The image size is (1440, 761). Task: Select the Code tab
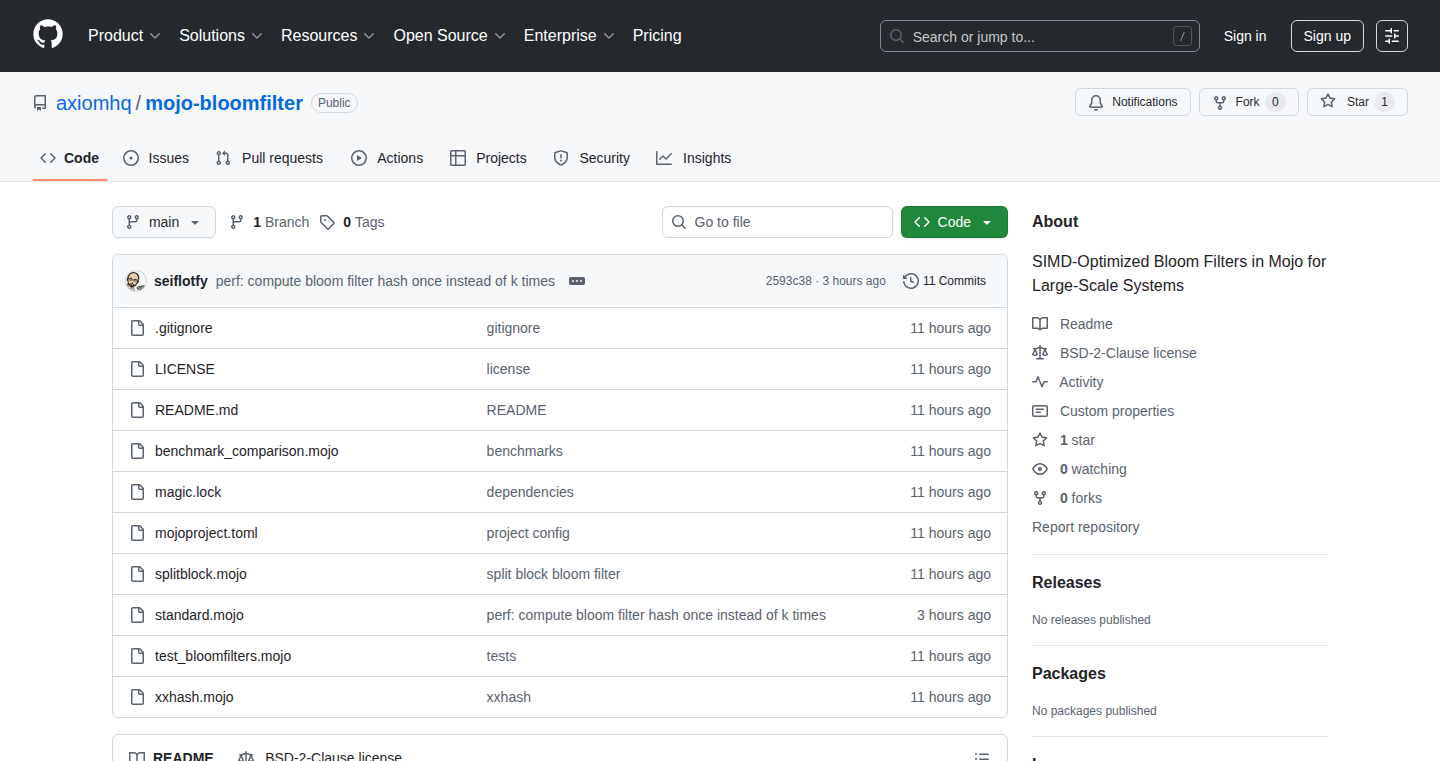pos(70,158)
